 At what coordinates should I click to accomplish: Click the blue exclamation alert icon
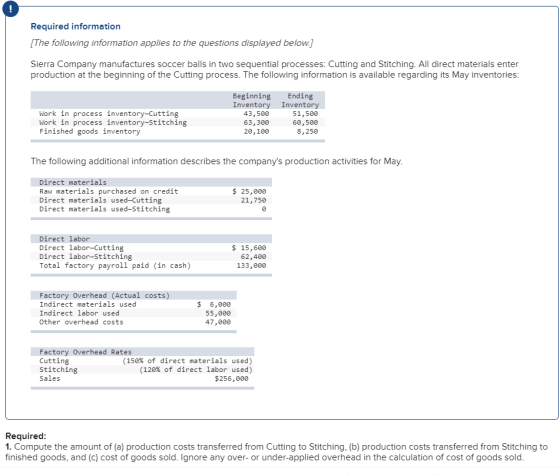click(10, 9)
